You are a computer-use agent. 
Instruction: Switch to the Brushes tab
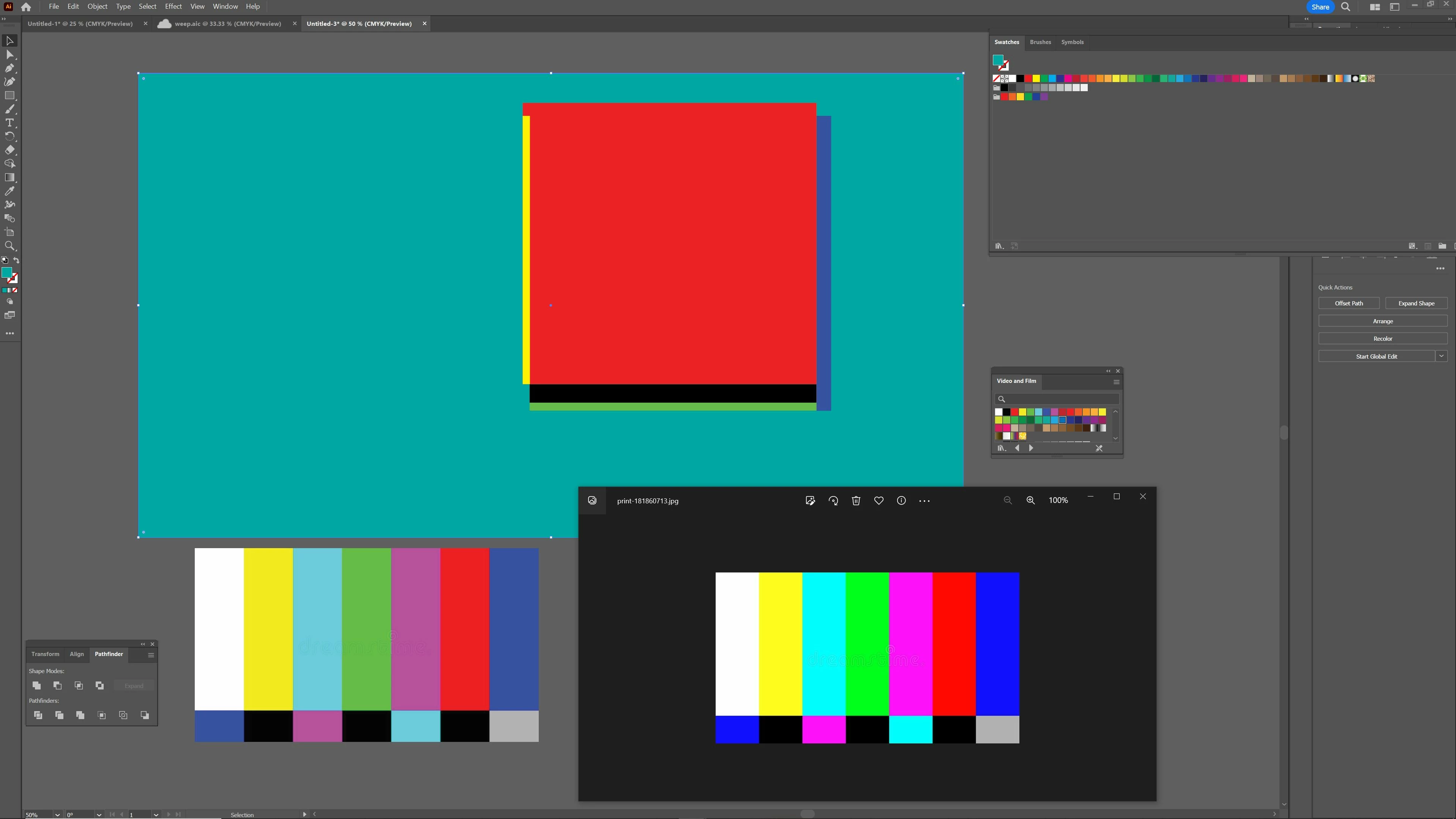(1040, 42)
